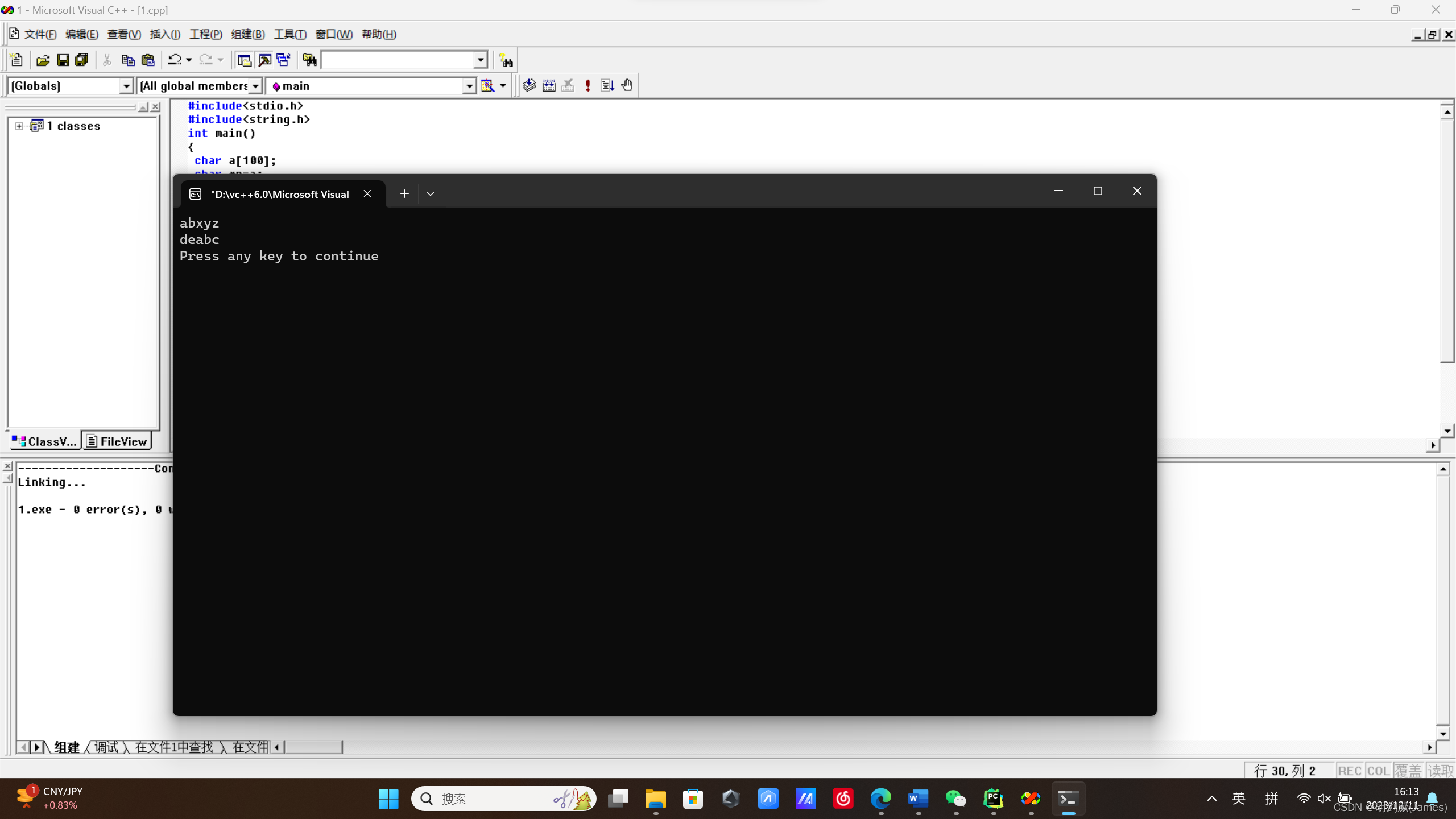Open Microsoft Edge from the taskbar
Image resolution: width=1456 pixels, height=819 pixels.
(880, 799)
